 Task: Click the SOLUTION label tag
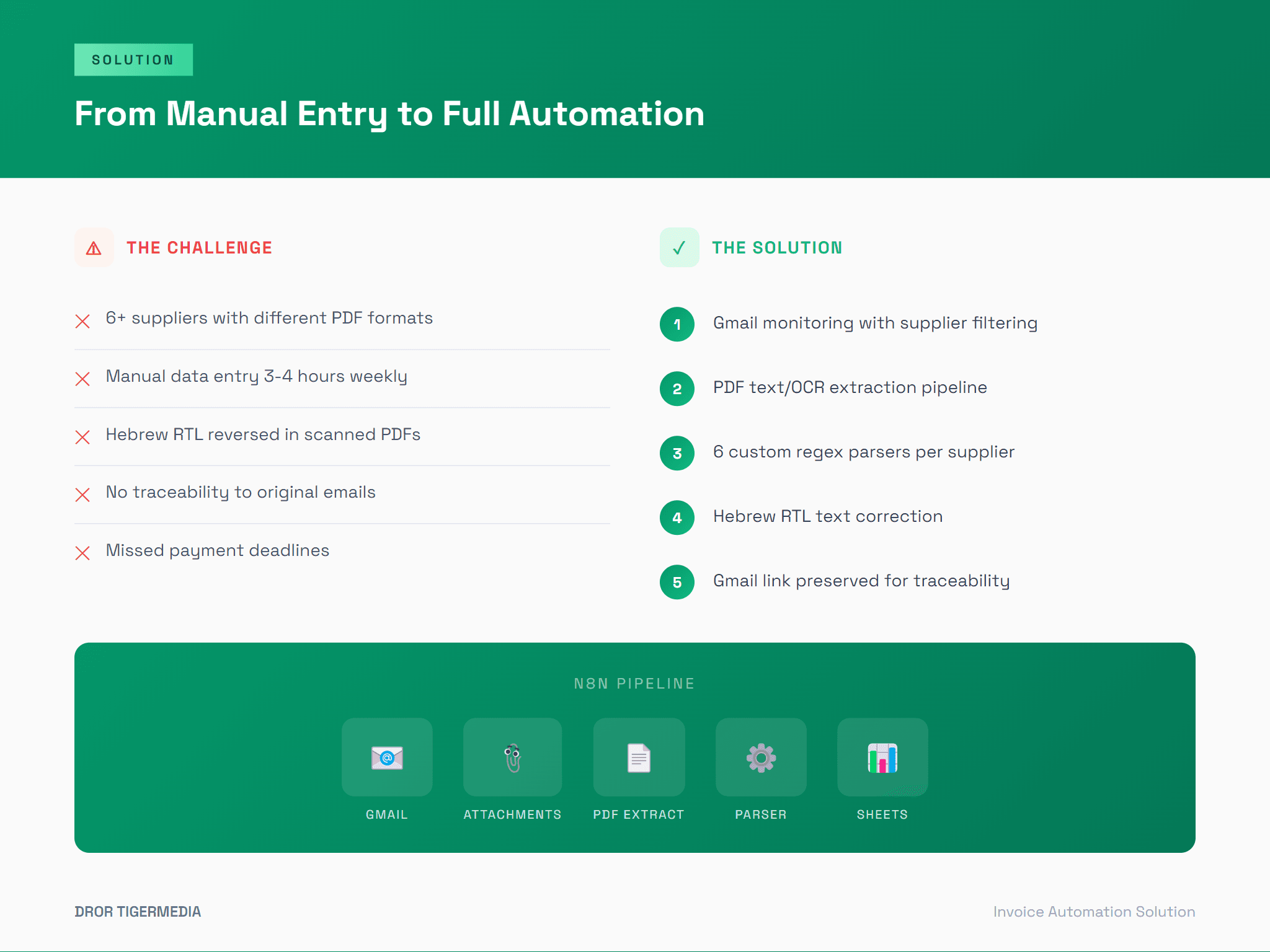(133, 60)
